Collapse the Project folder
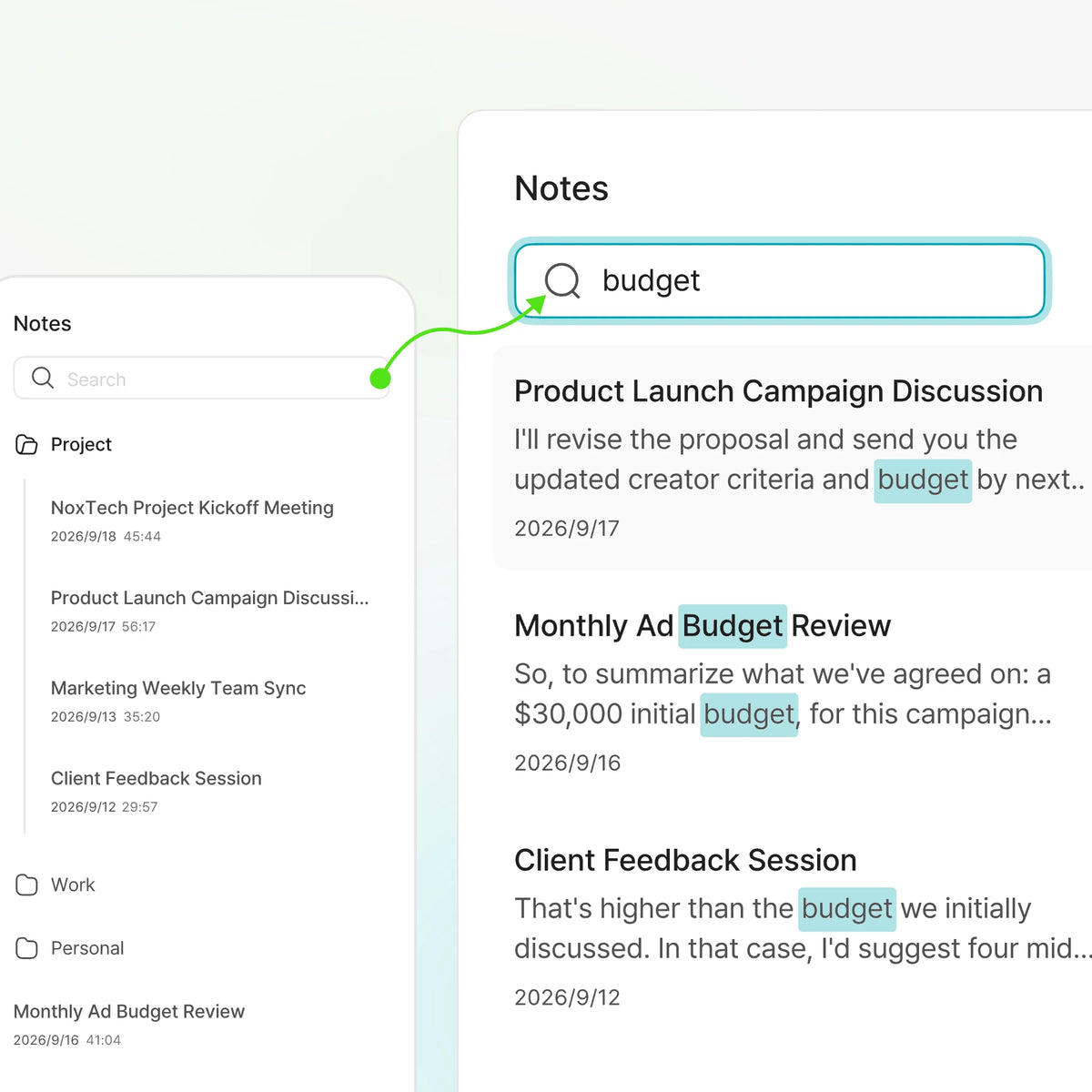The height and width of the screenshot is (1092, 1092). [x=64, y=444]
